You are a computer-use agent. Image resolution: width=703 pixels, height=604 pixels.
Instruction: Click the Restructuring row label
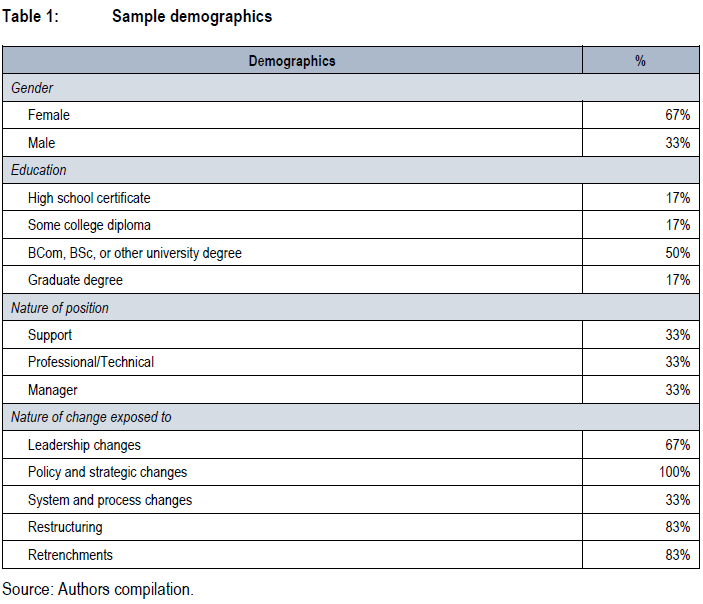click(65, 527)
